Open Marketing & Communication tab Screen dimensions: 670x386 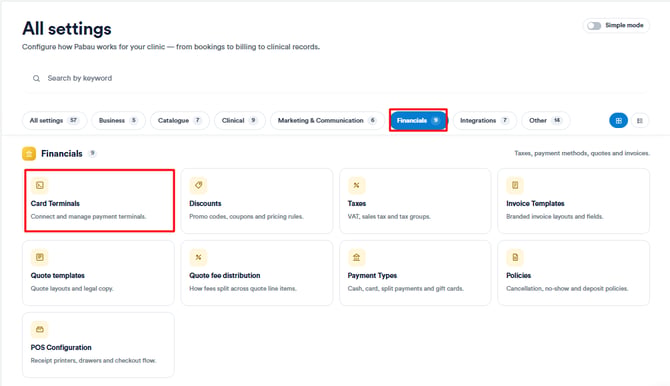pos(327,121)
